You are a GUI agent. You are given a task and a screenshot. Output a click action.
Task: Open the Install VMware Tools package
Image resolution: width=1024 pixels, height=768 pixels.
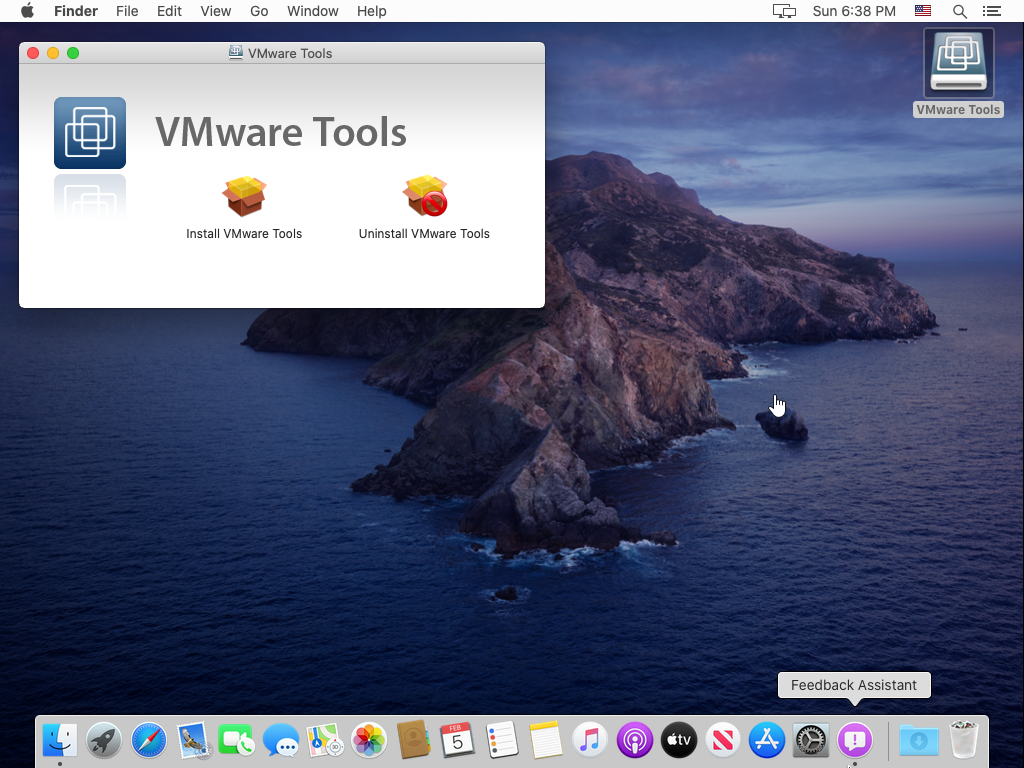244,198
